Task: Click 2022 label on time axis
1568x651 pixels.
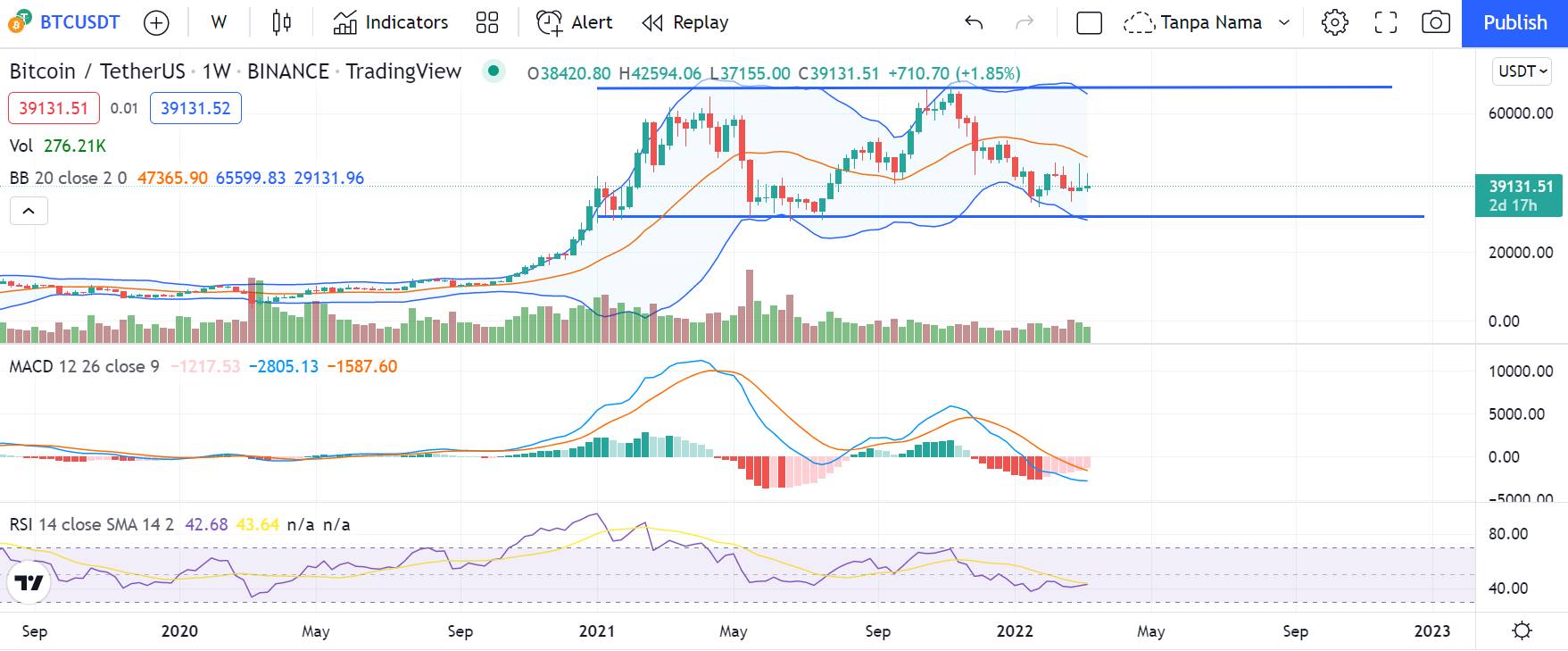Action: point(1015,631)
